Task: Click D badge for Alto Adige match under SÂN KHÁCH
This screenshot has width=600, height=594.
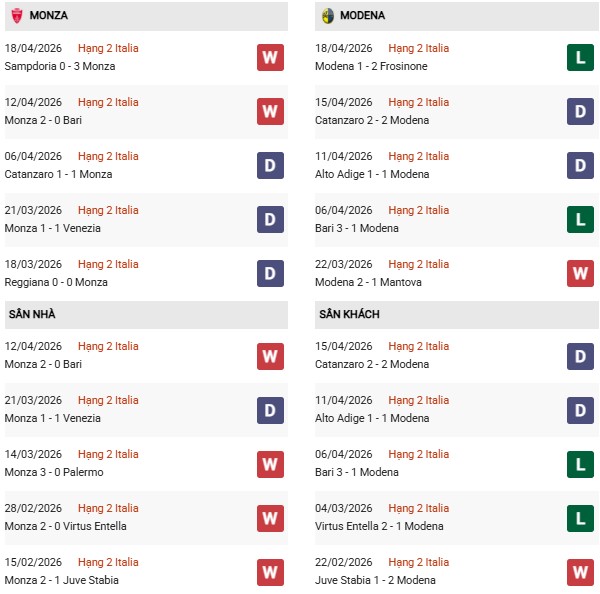Action: [x=580, y=409]
